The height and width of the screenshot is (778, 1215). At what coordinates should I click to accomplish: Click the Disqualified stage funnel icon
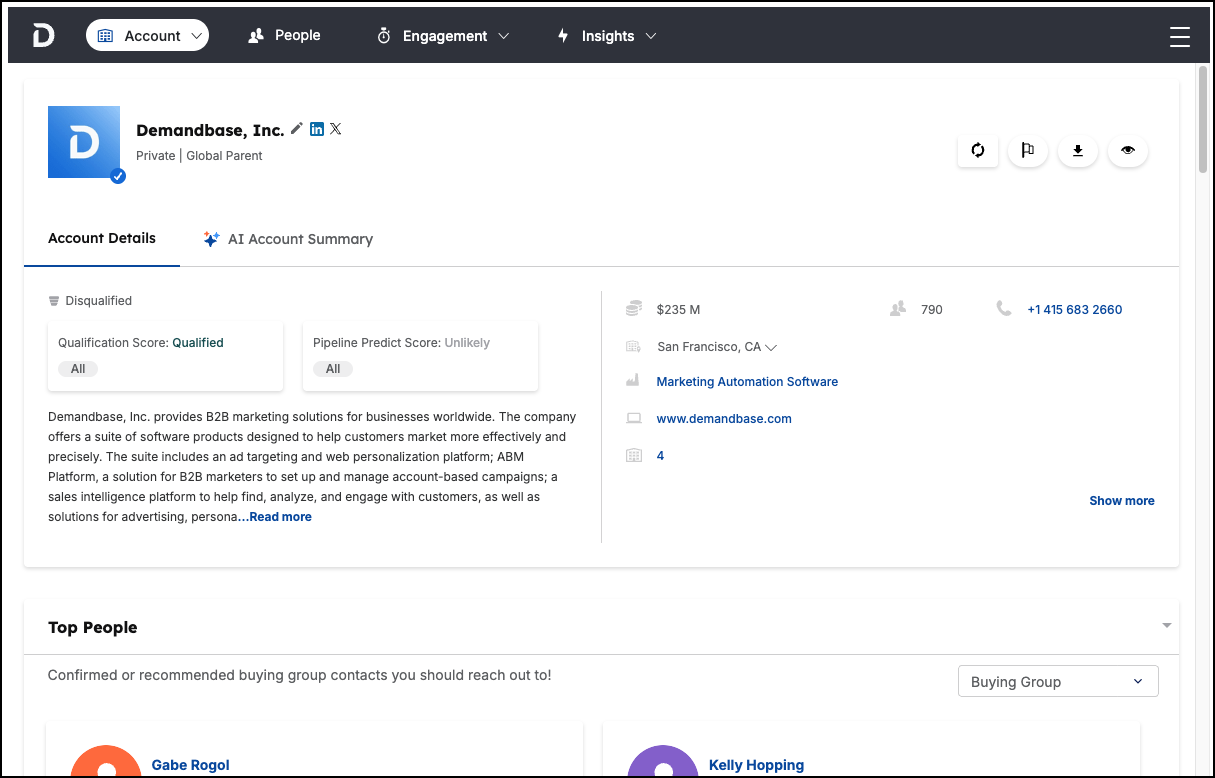point(54,301)
